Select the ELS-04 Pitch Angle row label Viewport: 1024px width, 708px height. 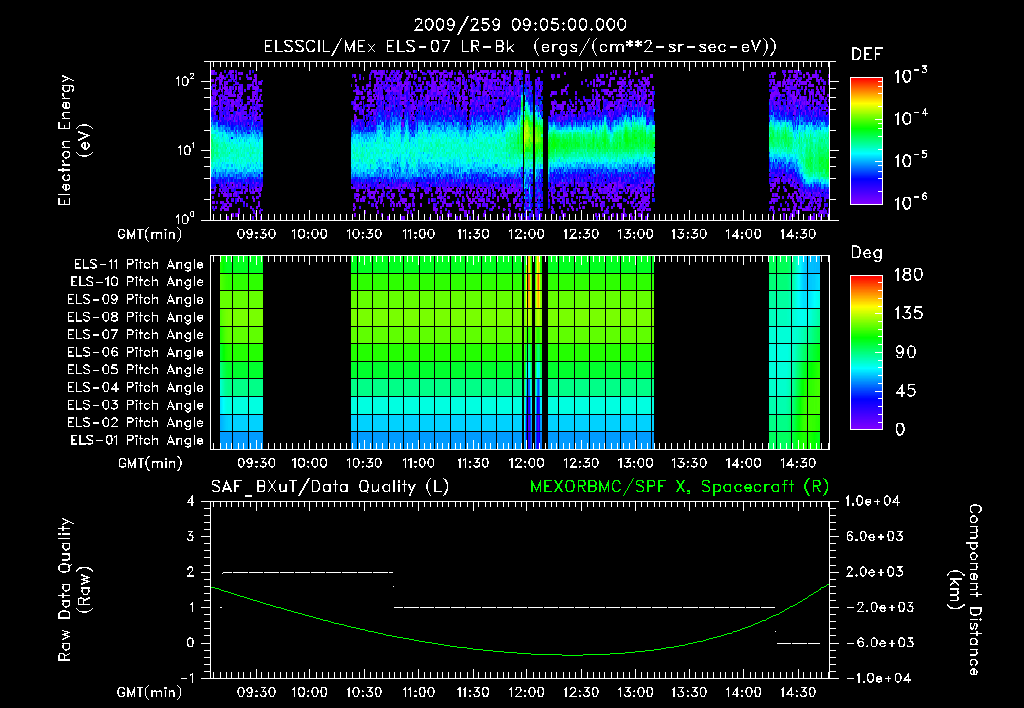pyautogui.click(x=136, y=387)
